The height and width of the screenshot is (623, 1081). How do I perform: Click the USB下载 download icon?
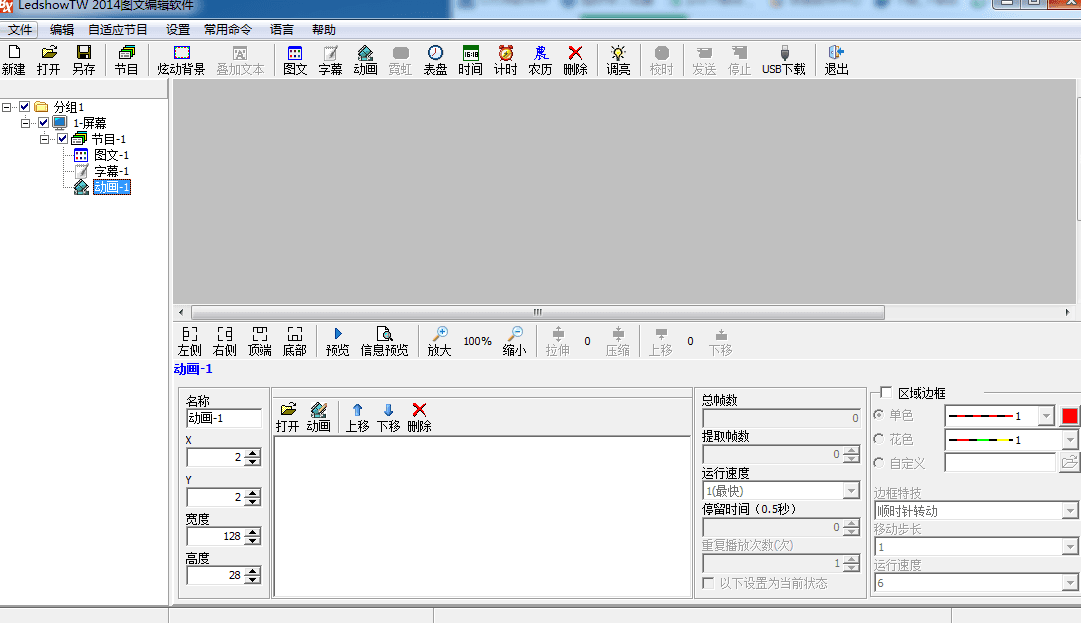point(783,60)
